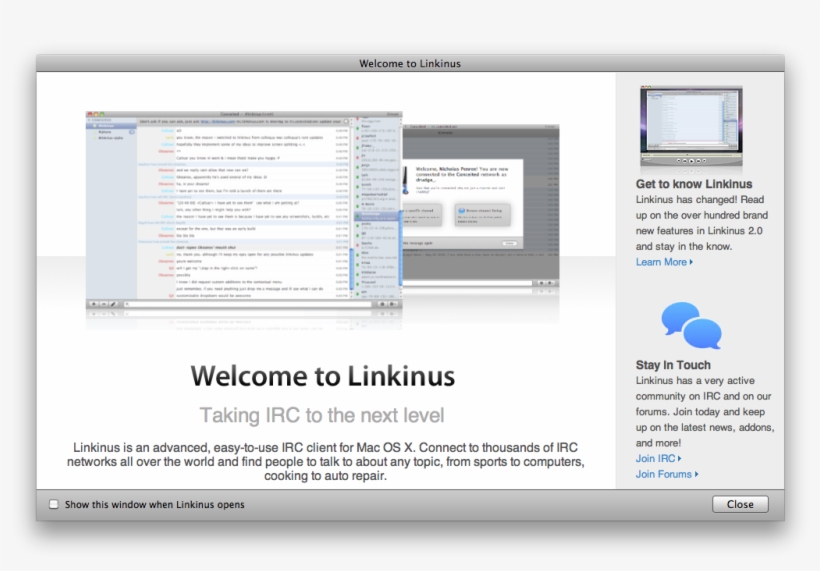Click the Welcome to Linkinus heading
This screenshot has width=820, height=571.
pyautogui.click(x=323, y=376)
